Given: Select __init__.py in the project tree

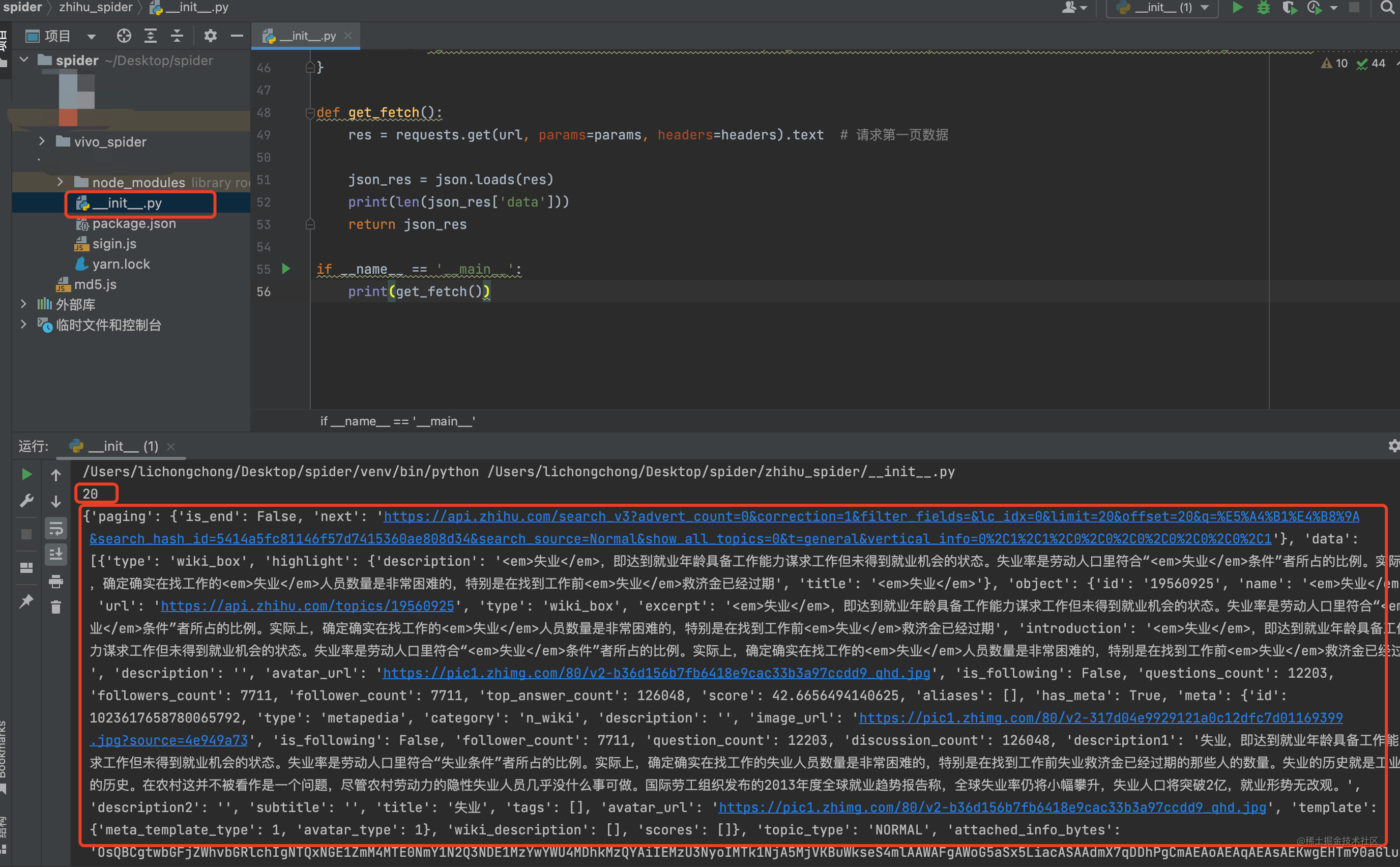Looking at the screenshot, I should (127, 203).
